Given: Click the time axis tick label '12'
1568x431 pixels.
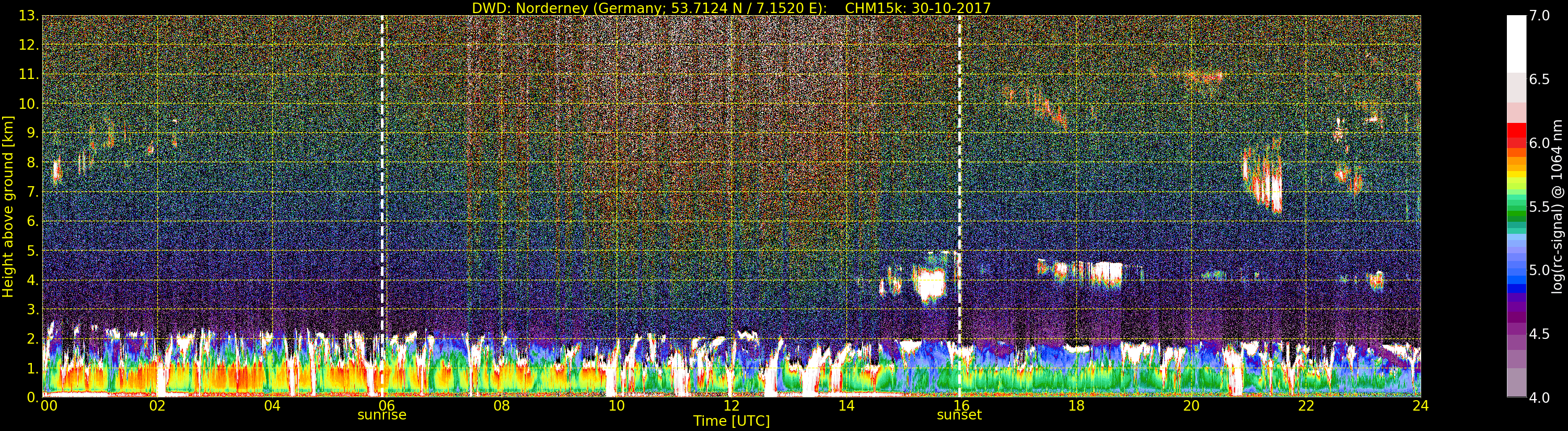Looking at the screenshot, I should click(731, 405).
